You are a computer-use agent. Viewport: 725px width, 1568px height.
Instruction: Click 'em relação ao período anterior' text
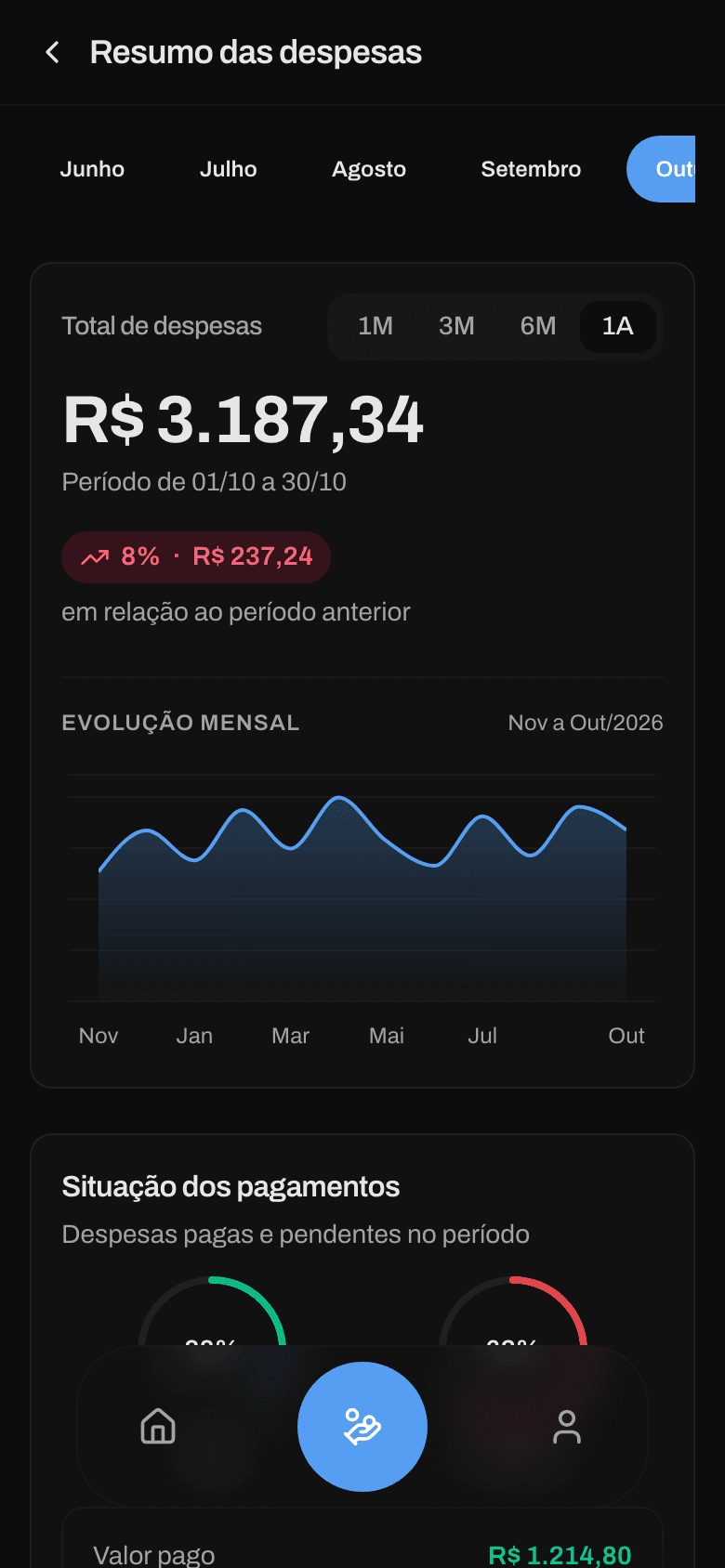pos(236,612)
